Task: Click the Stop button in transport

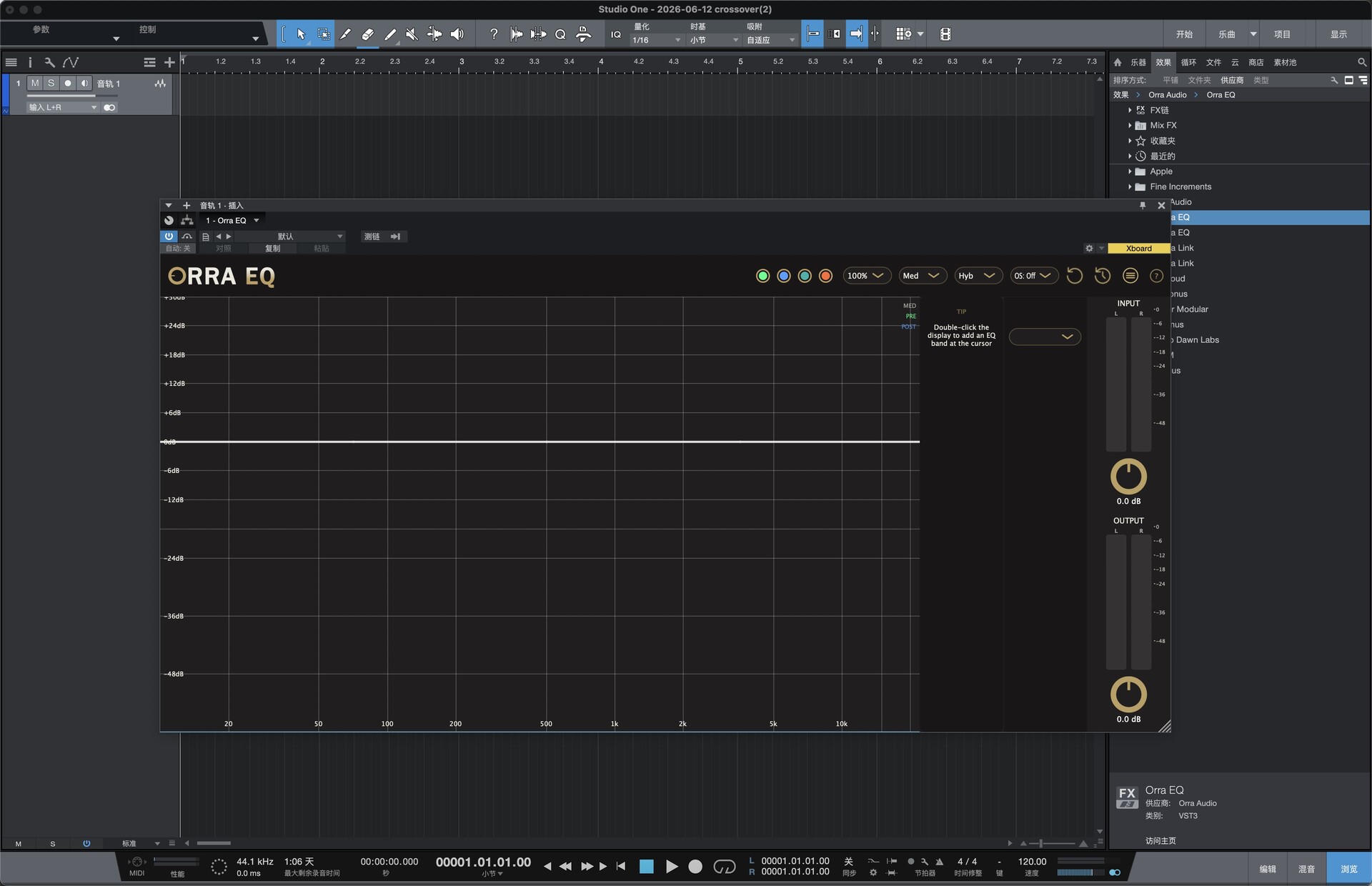Action: coord(646,867)
